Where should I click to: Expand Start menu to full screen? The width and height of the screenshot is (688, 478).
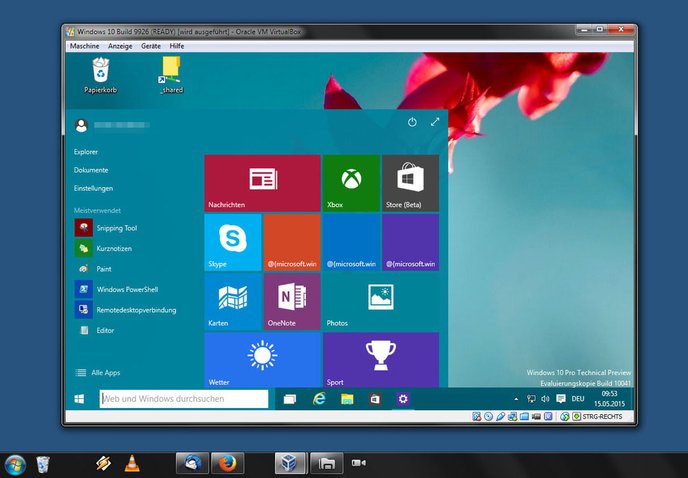coord(435,122)
